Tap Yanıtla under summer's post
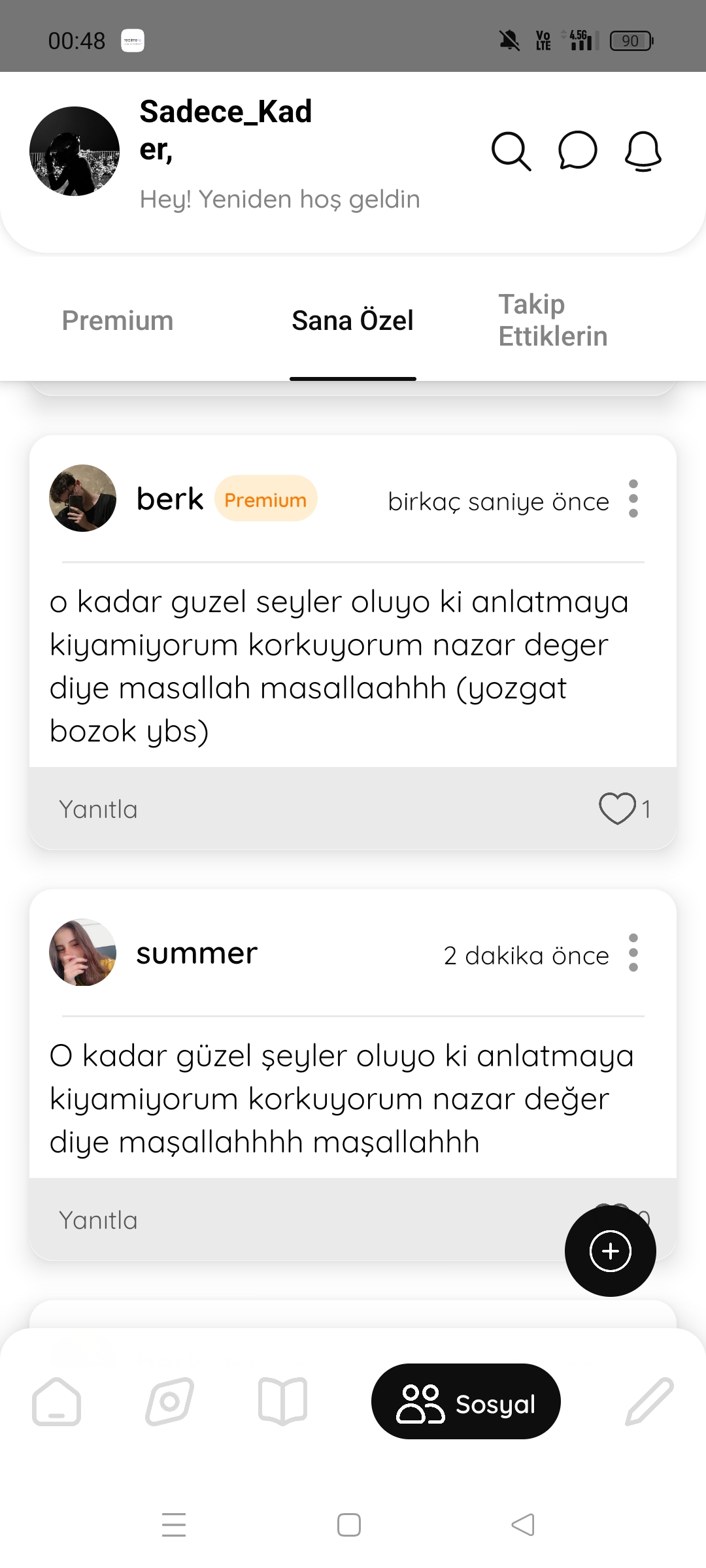 click(98, 1220)
